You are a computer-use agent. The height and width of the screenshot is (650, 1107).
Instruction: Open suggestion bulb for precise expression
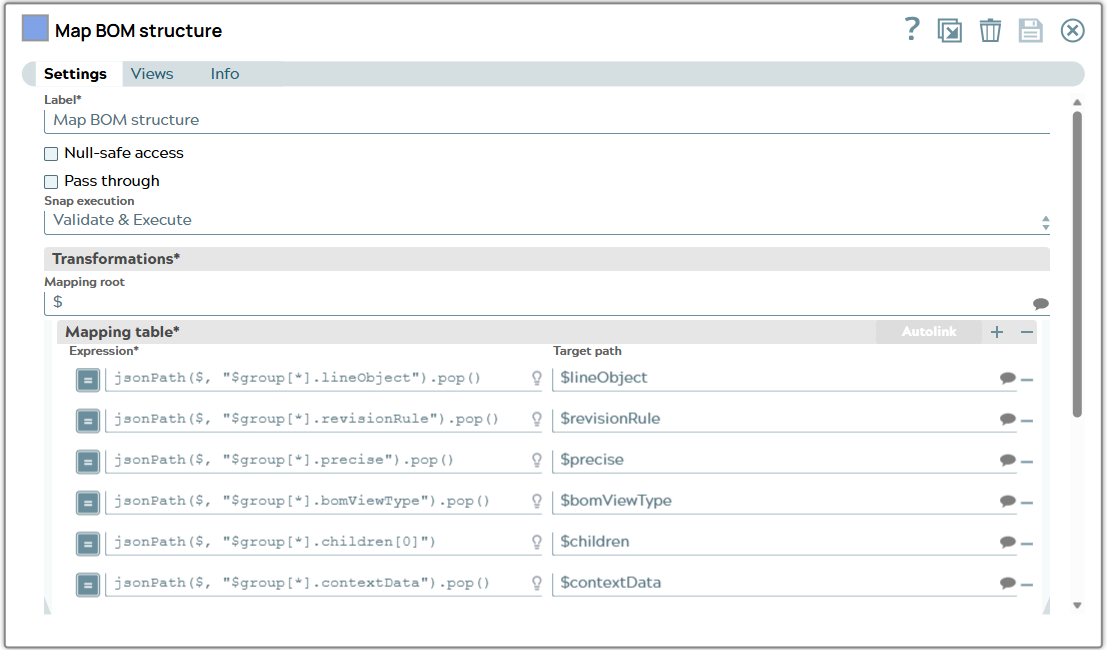537,461
